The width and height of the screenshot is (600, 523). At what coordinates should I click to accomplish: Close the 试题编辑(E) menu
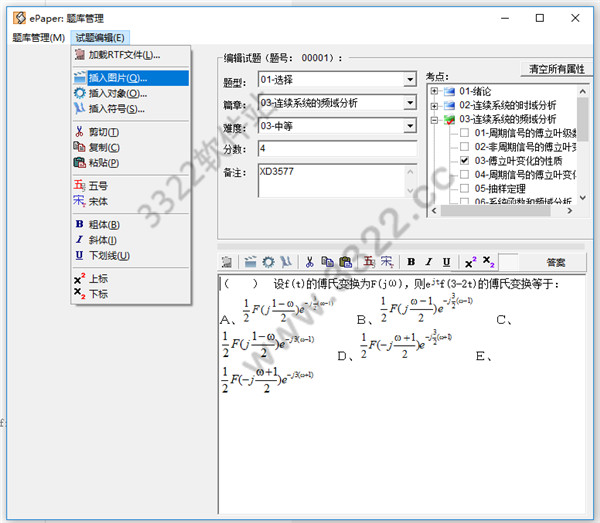(100, 37)
